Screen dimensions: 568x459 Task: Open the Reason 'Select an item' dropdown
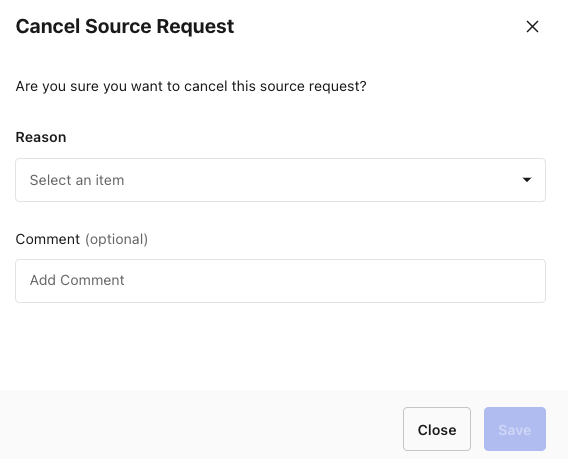tap(280, 180)
